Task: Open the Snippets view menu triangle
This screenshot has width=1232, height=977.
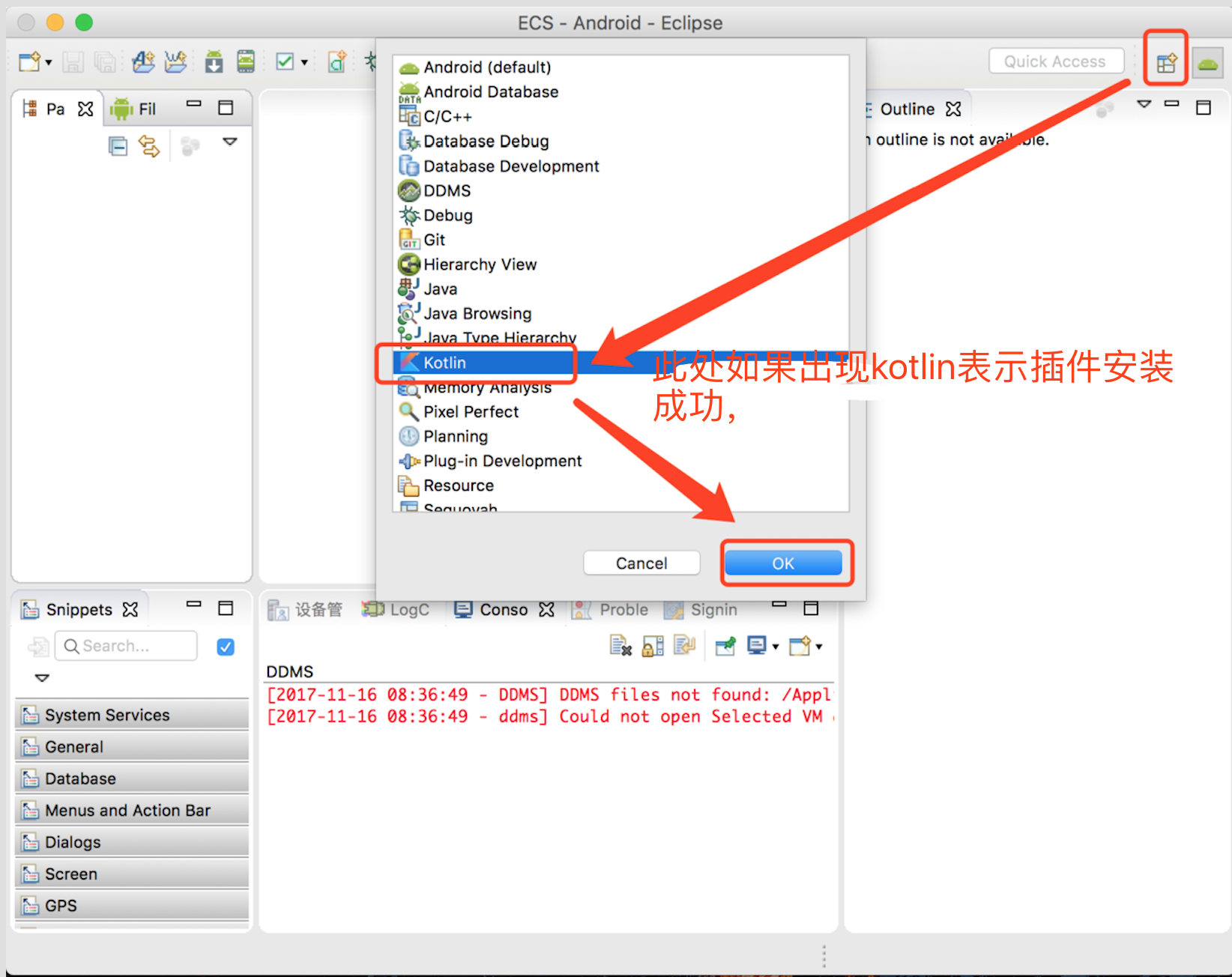Action: [42, 678]
